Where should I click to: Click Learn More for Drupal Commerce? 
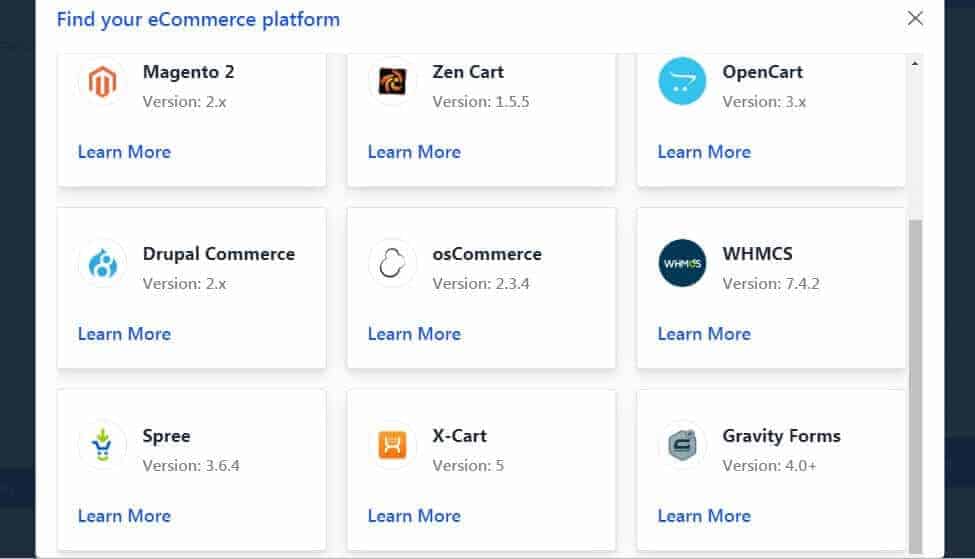pyautogui.click(x=124, y=334)
